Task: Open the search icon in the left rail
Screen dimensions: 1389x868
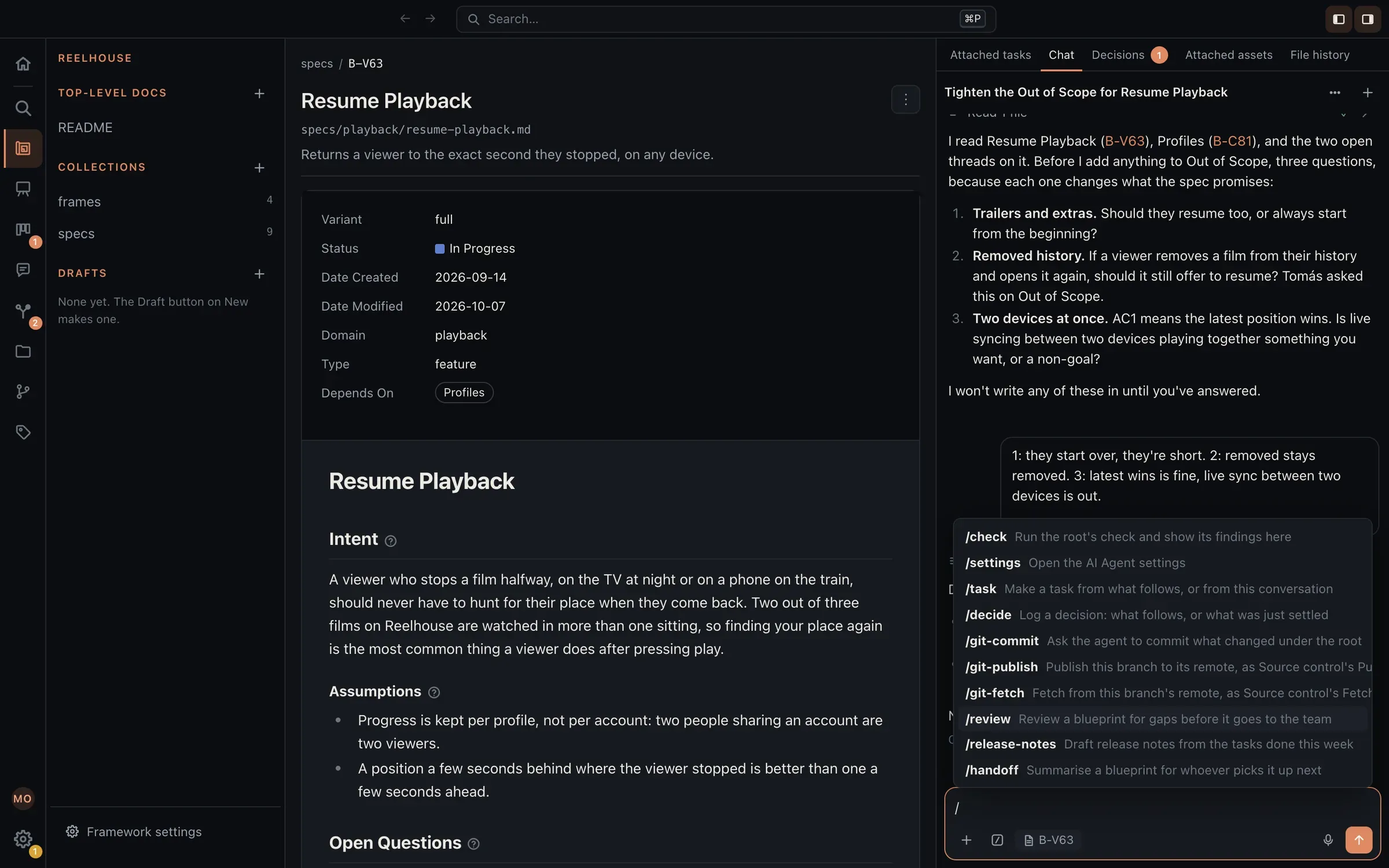Action: [23, 108]
